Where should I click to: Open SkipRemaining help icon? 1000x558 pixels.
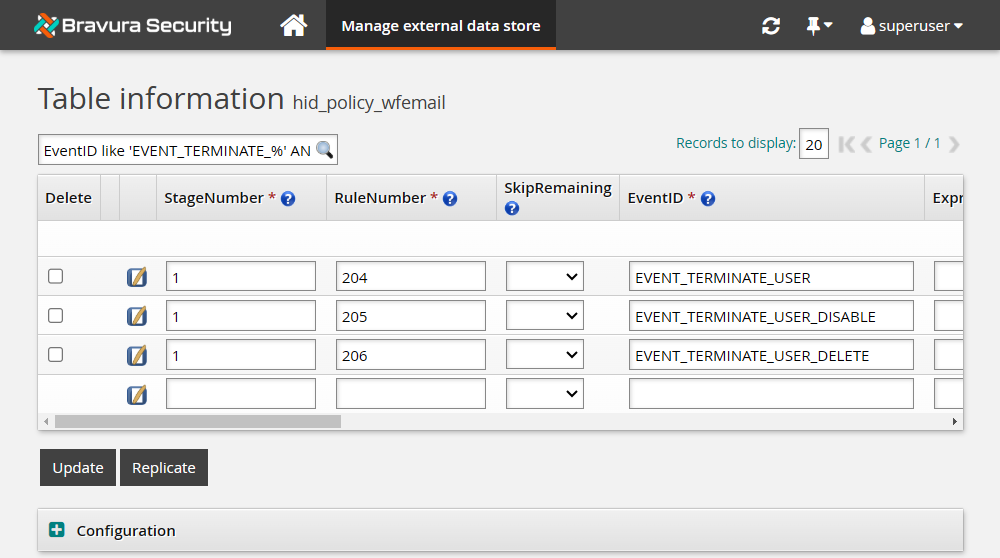(511, 209)
